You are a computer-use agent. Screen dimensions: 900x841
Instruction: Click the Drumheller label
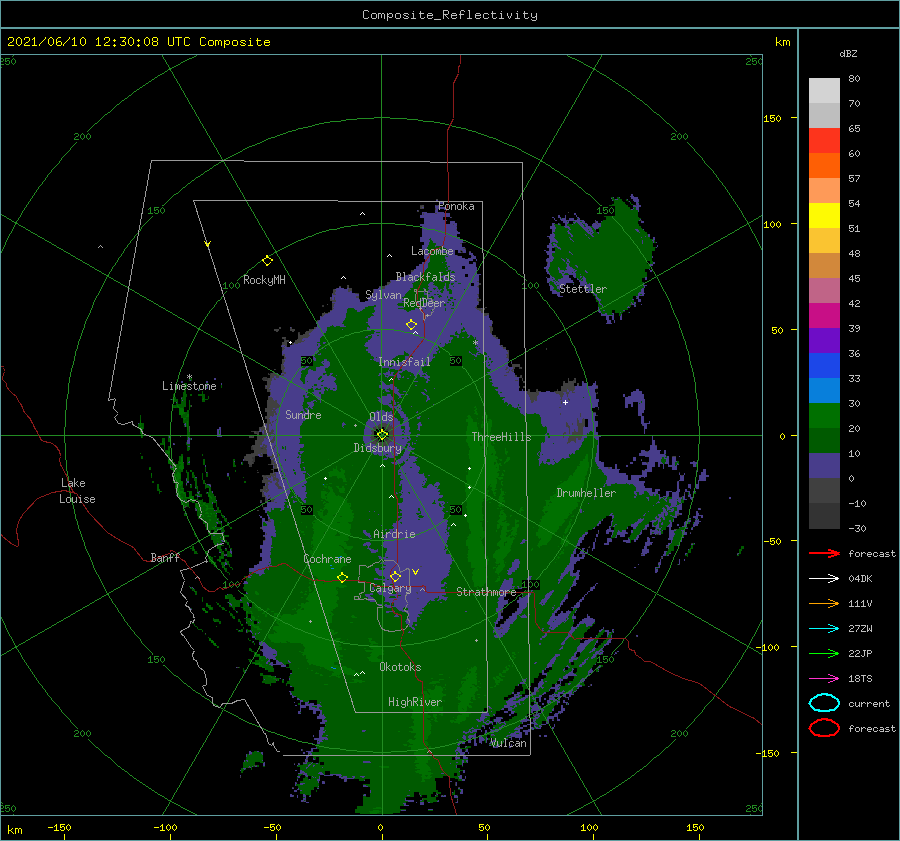click(586, 493)
